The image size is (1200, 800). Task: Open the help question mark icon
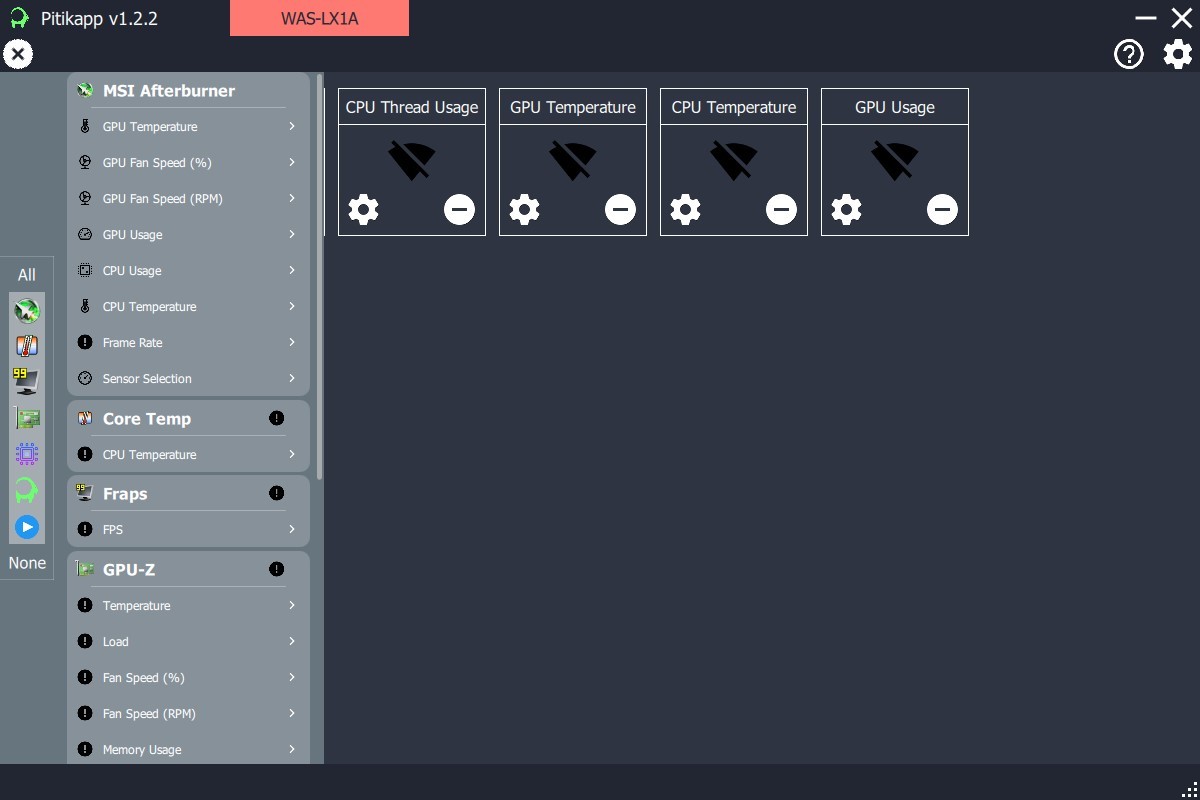click(x=1129, y=54)
